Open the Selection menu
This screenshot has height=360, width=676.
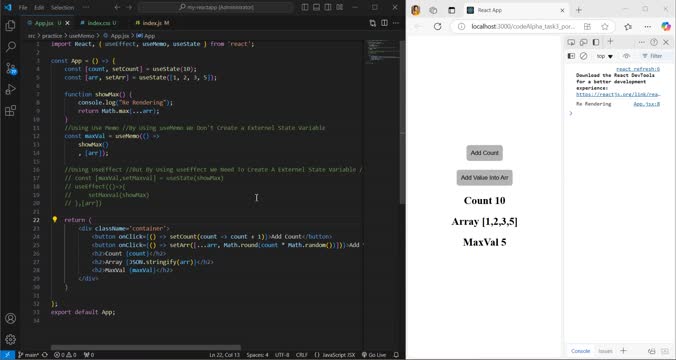pyautogui.click(x=63, y=7)
